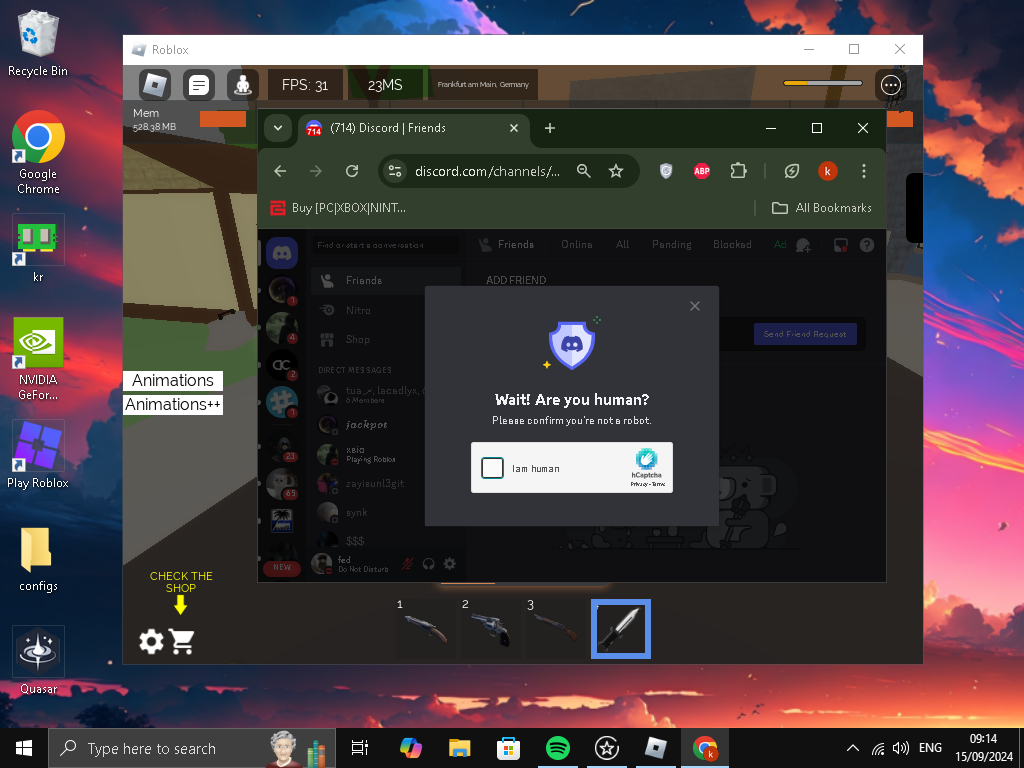Open a new Chrome tab
The width and height of the screenshot is (1024, 768).
click(x=550, y=128)
